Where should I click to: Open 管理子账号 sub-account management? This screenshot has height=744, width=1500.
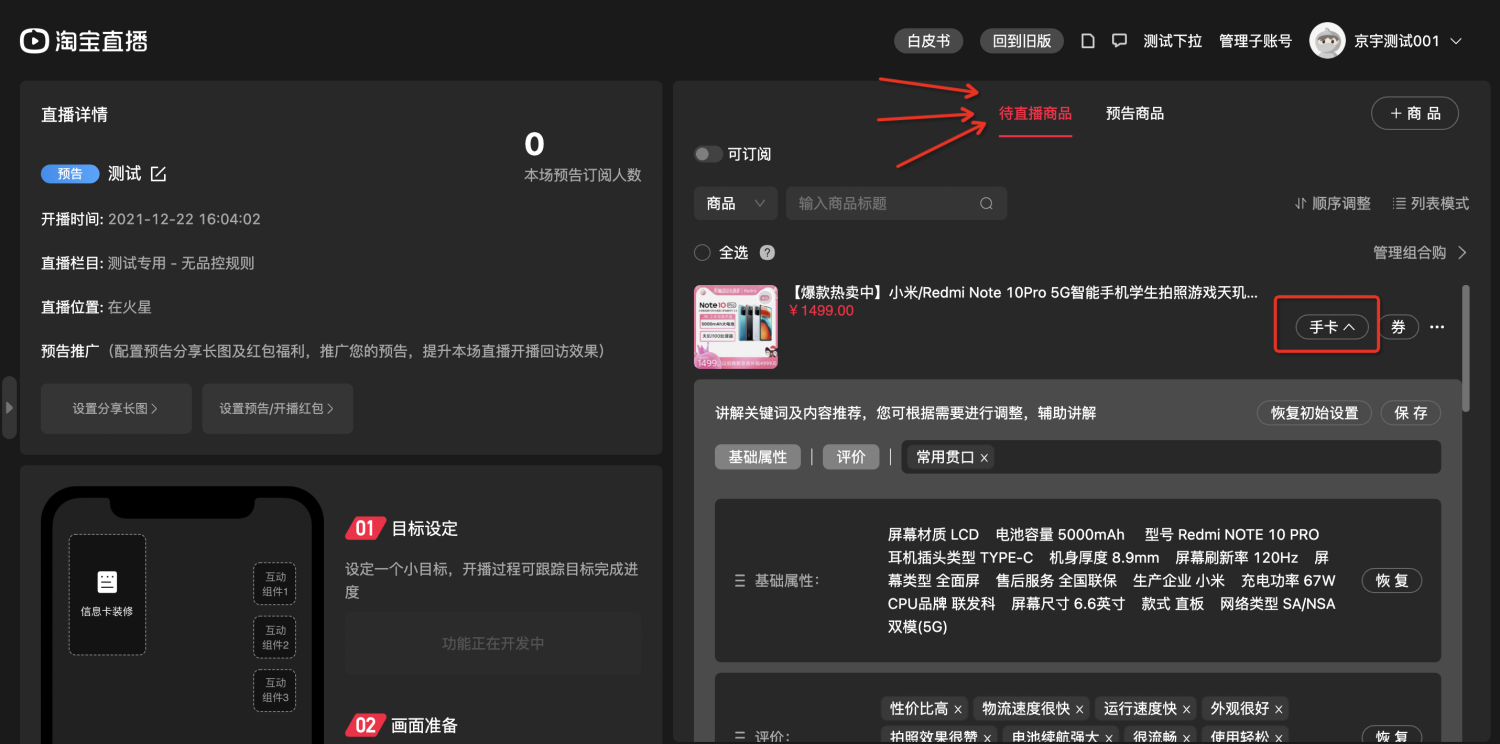coord(1255,41)
